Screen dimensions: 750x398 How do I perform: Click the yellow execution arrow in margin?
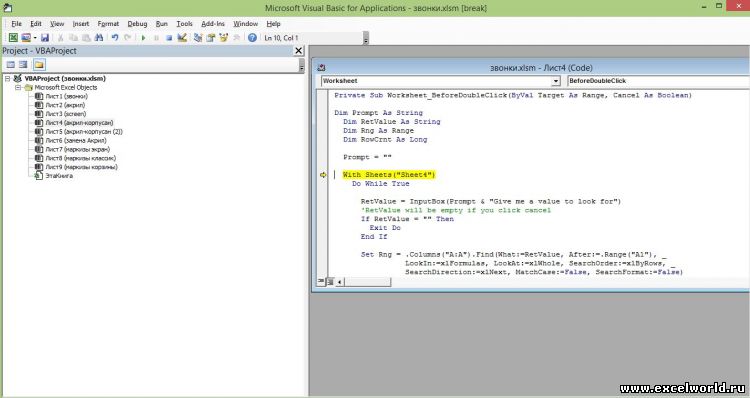click(323, 175)
